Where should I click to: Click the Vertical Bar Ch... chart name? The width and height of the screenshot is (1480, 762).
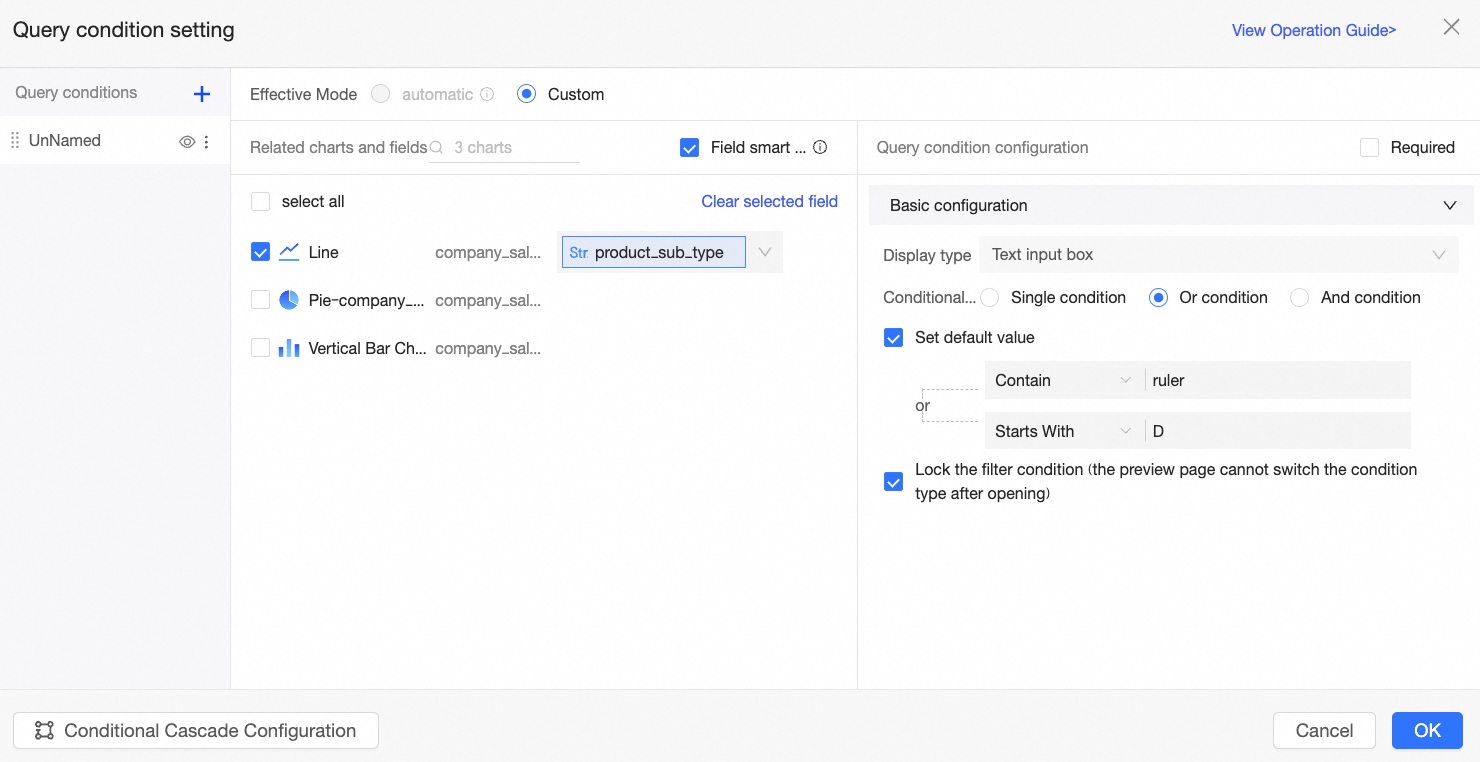point(367,348)
